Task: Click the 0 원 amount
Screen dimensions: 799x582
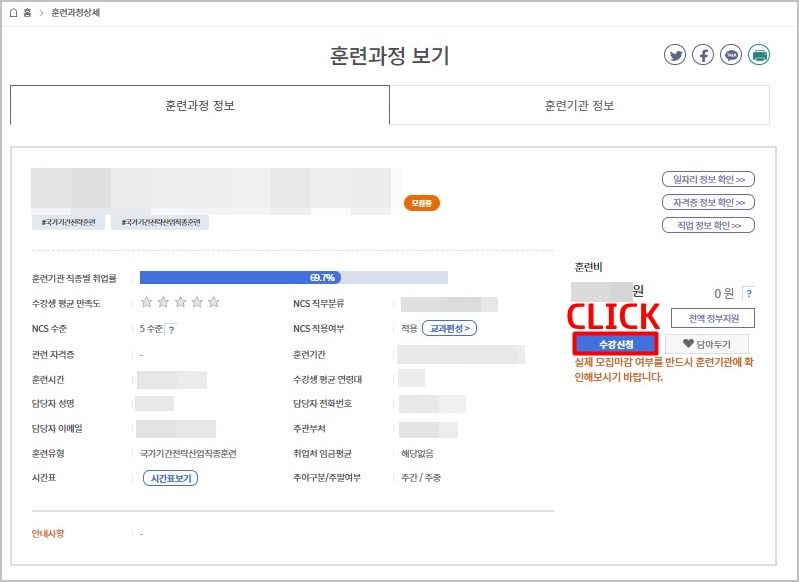Action: [724, 293]
